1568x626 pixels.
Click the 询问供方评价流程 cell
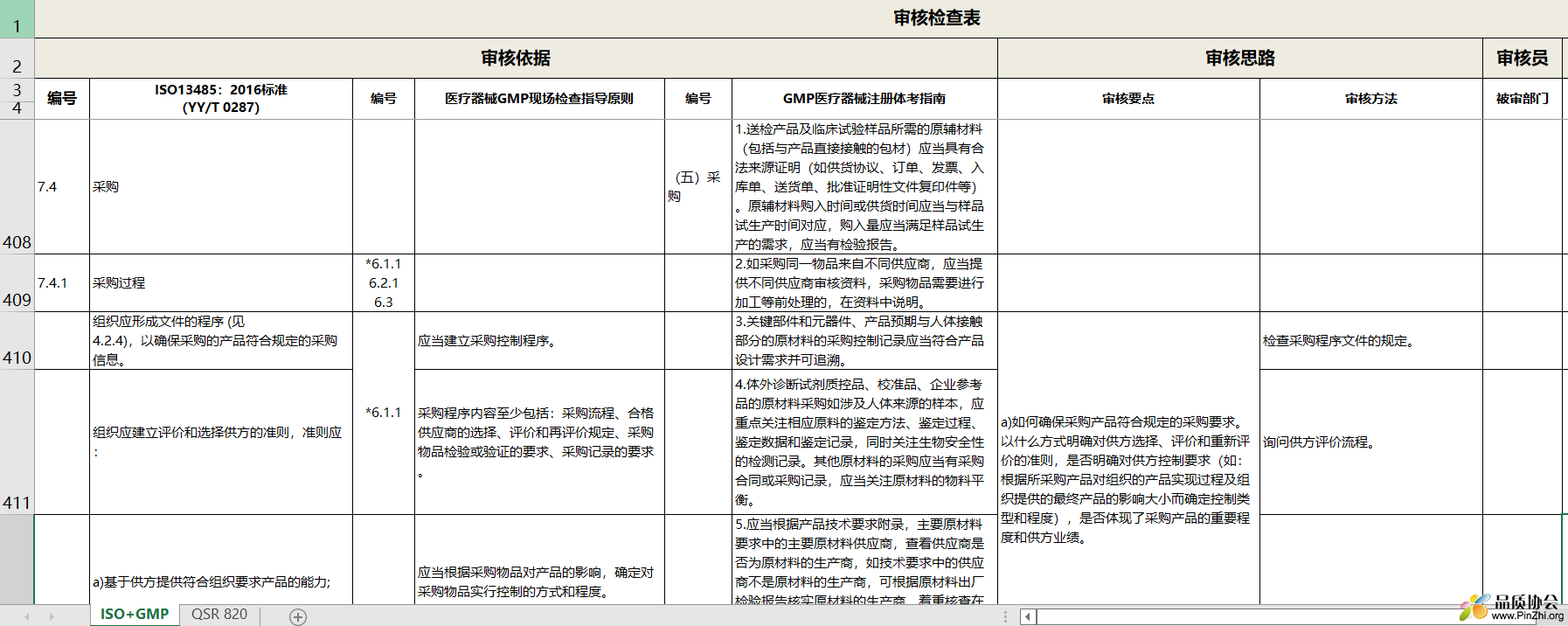pos(1371,442)
